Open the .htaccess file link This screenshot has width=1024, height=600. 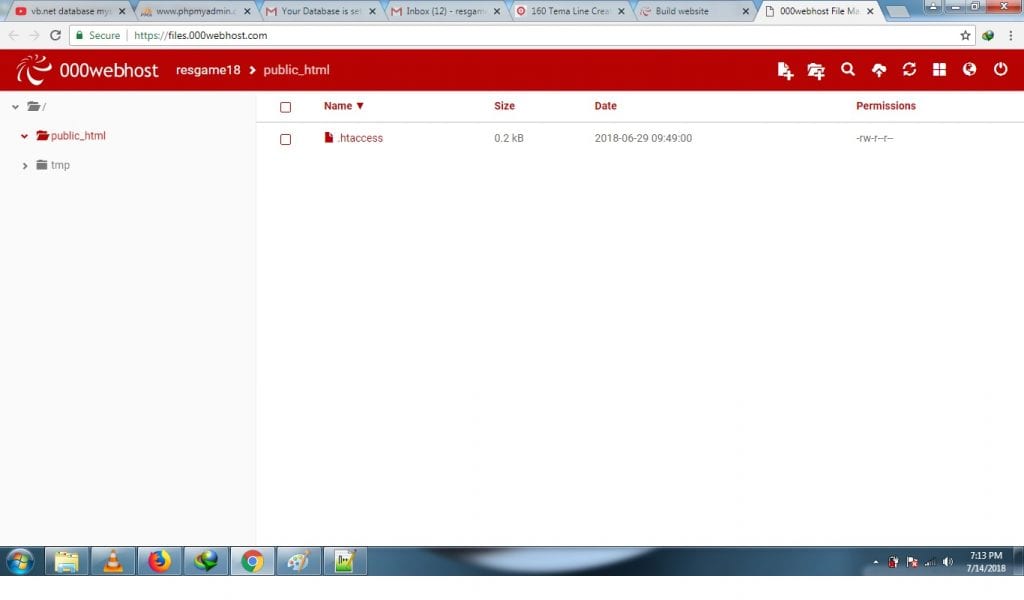coord(360,138)
